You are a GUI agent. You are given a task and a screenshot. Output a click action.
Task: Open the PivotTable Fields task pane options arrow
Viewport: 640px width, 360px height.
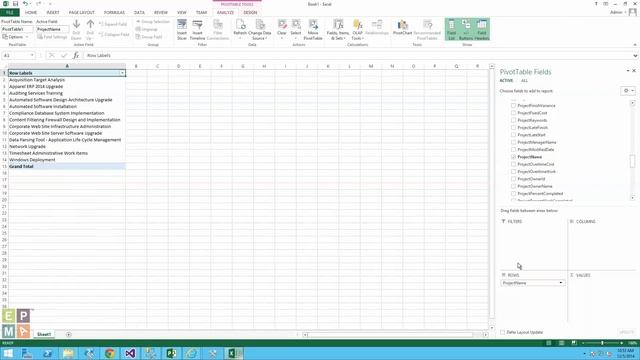pos(628,71)
